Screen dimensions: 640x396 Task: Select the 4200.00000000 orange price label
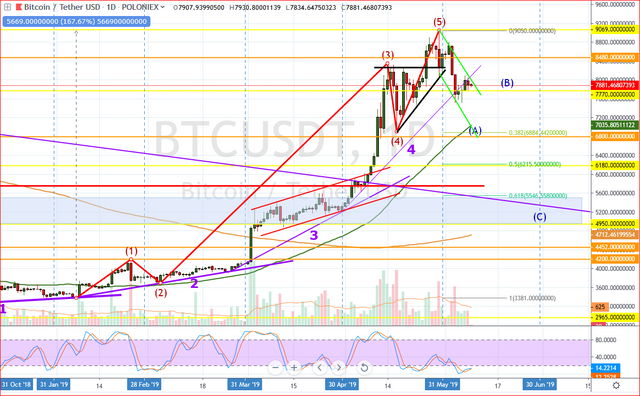point(615,259)
